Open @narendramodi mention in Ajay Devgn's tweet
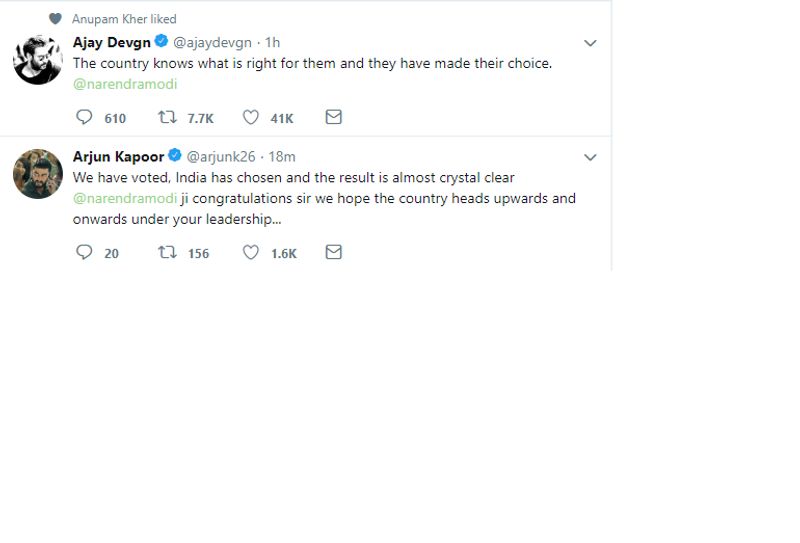The width and height of the screenshot is (800, 543). [125, 84]
